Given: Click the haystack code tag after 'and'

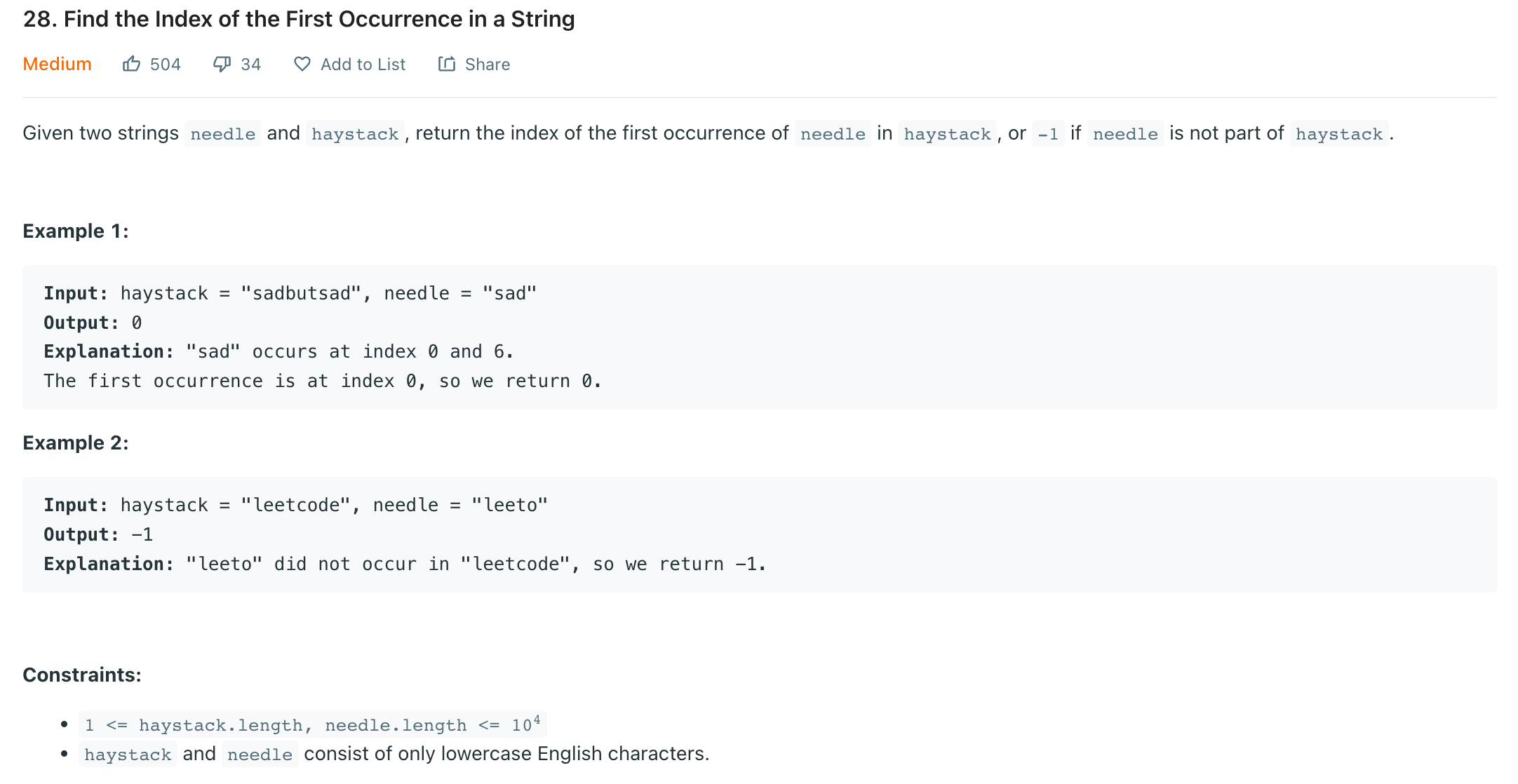Looking at the screenshot, I should [x=355, y=133].
